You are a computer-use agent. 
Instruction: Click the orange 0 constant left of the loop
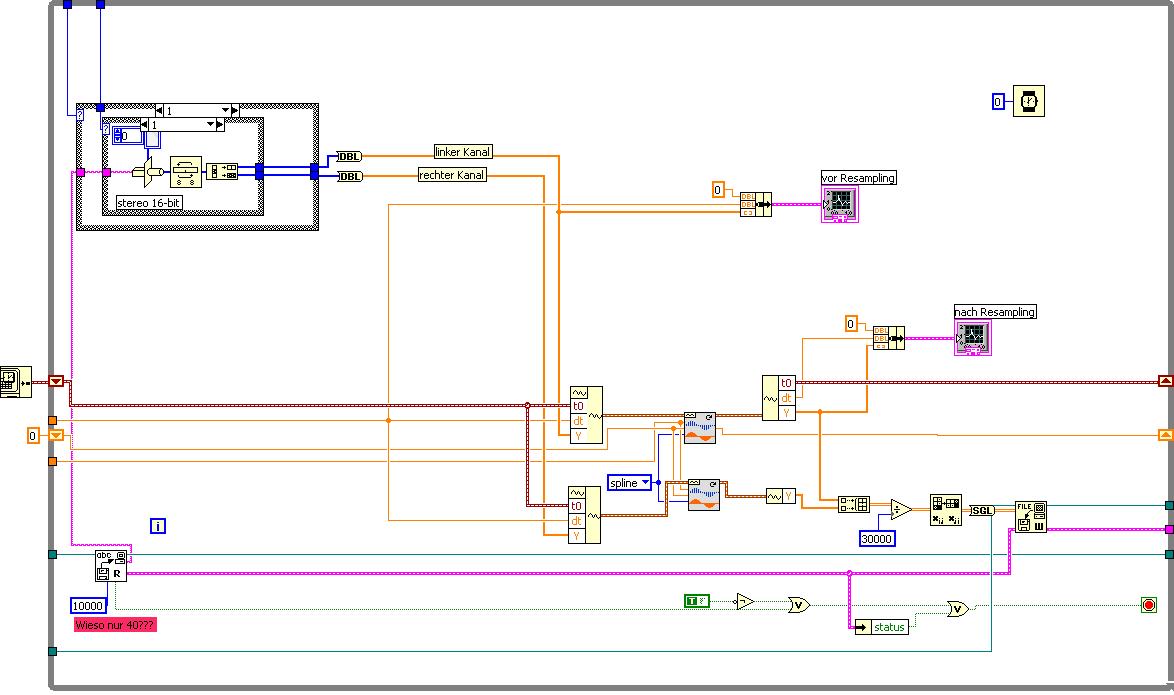33,436
